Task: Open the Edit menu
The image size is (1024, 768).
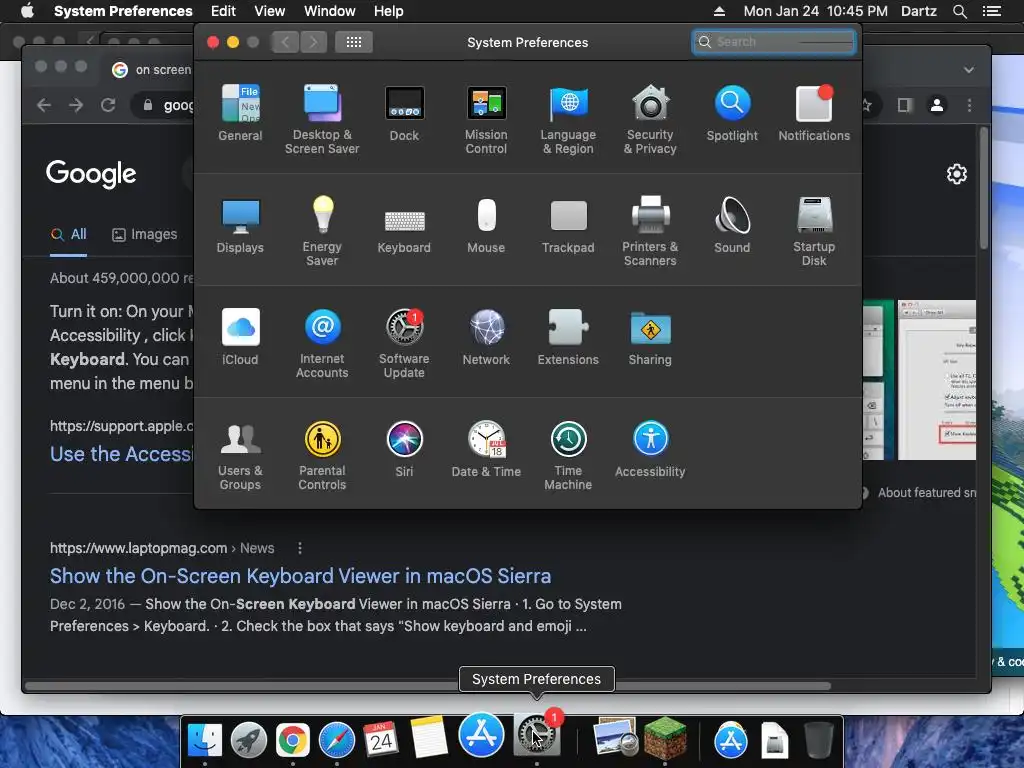Action: point(223,11)
